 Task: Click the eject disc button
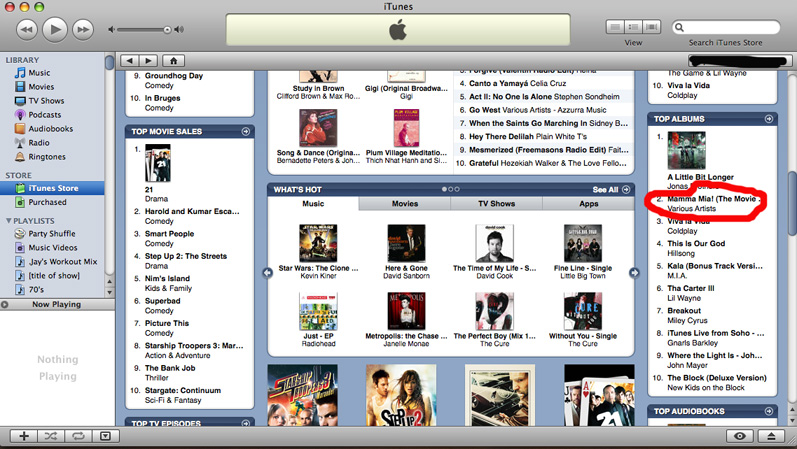coord(771,436)
